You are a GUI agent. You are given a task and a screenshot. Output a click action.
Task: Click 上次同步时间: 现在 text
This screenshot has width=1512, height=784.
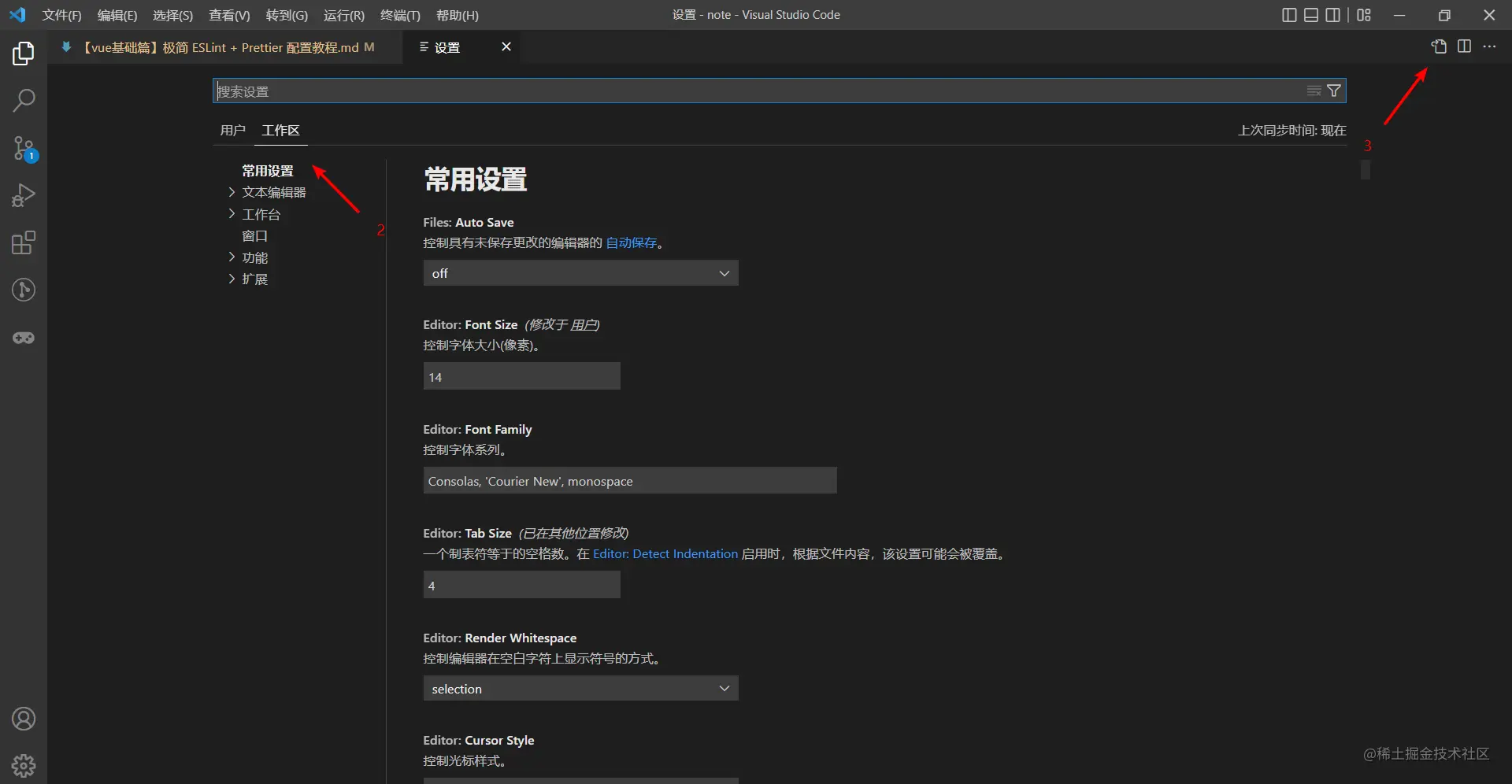(1291, 130)
